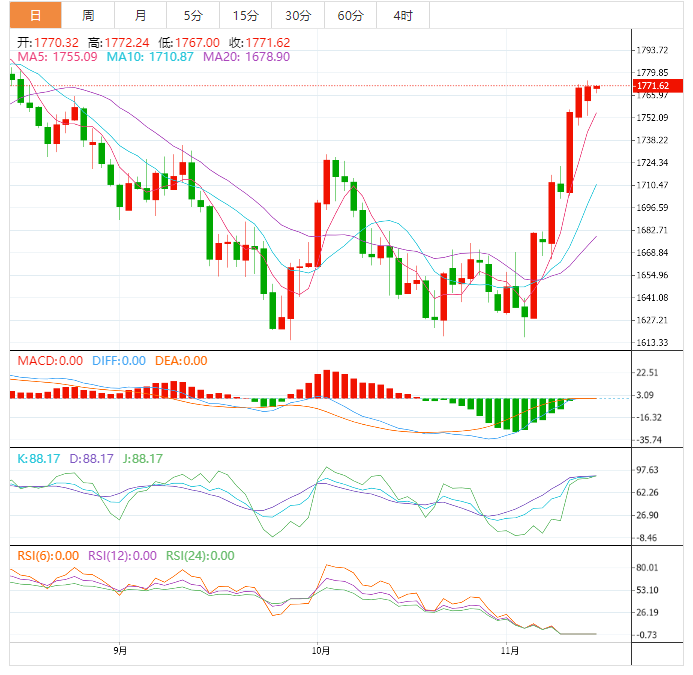Click the 1752.09 price axis label

click(652, 118)
